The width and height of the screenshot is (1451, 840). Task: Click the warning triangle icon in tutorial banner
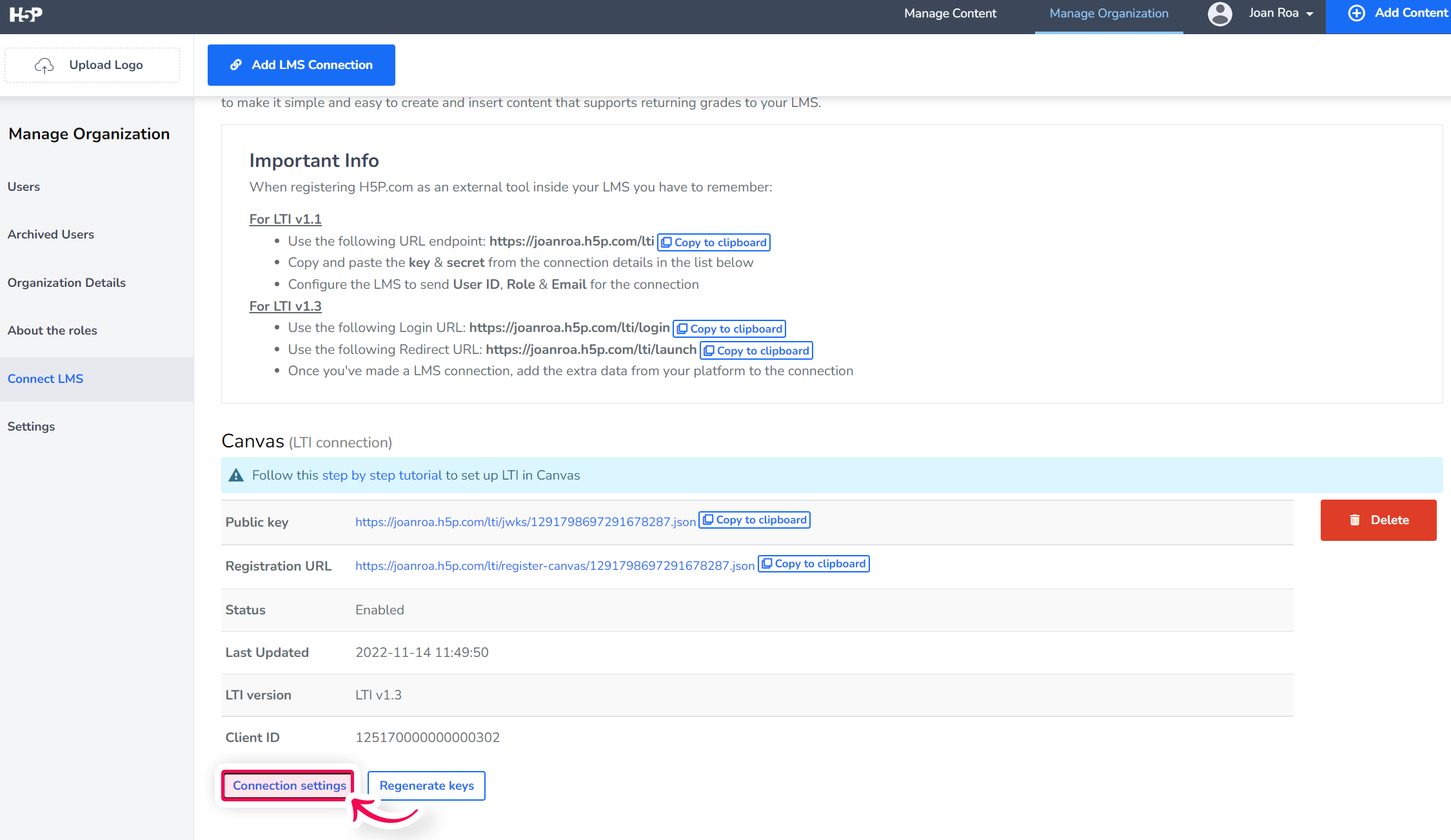click(x=236, y=475)
